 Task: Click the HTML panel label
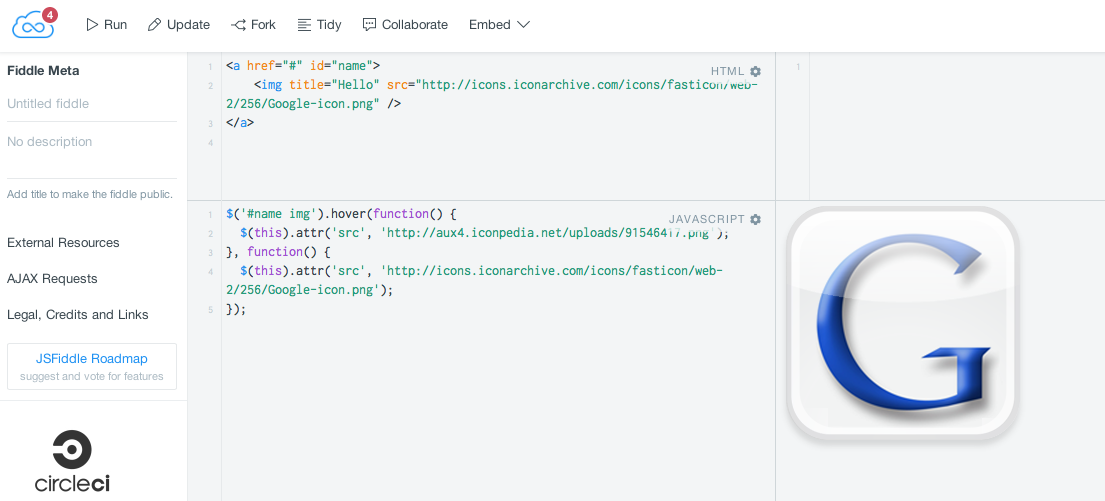727,71
